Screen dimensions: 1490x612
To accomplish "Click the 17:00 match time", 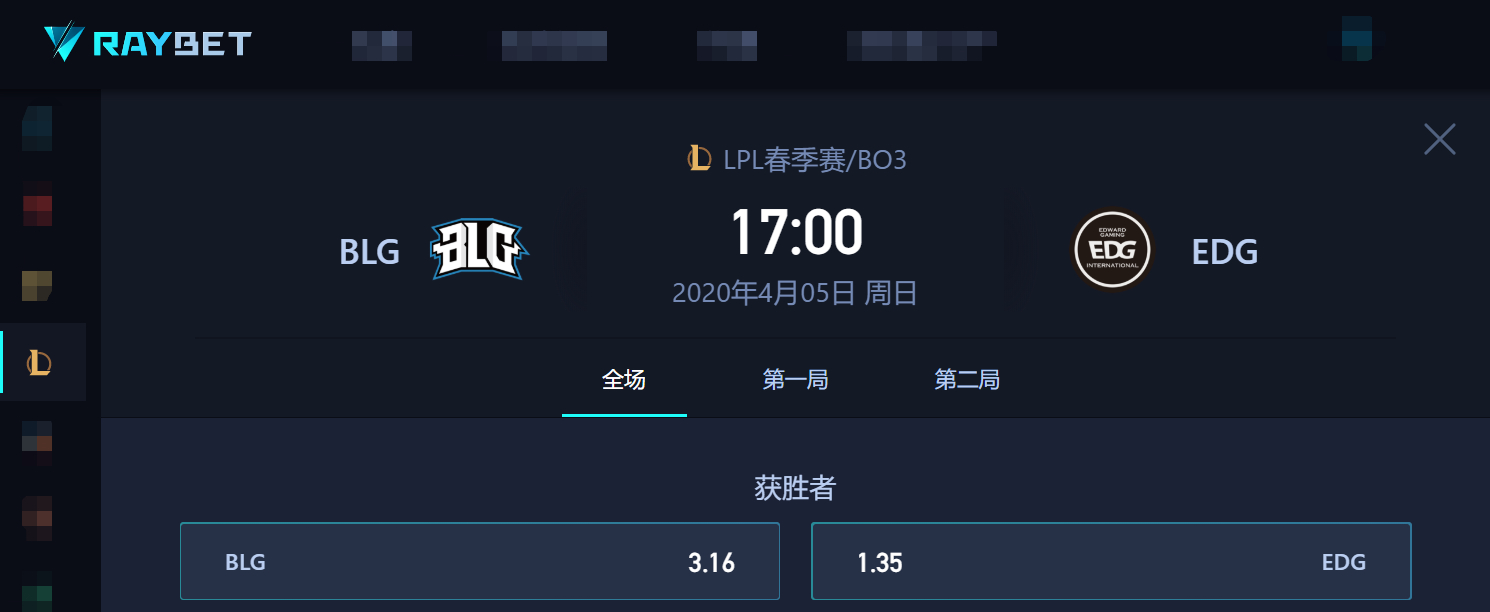I will 796,231.
